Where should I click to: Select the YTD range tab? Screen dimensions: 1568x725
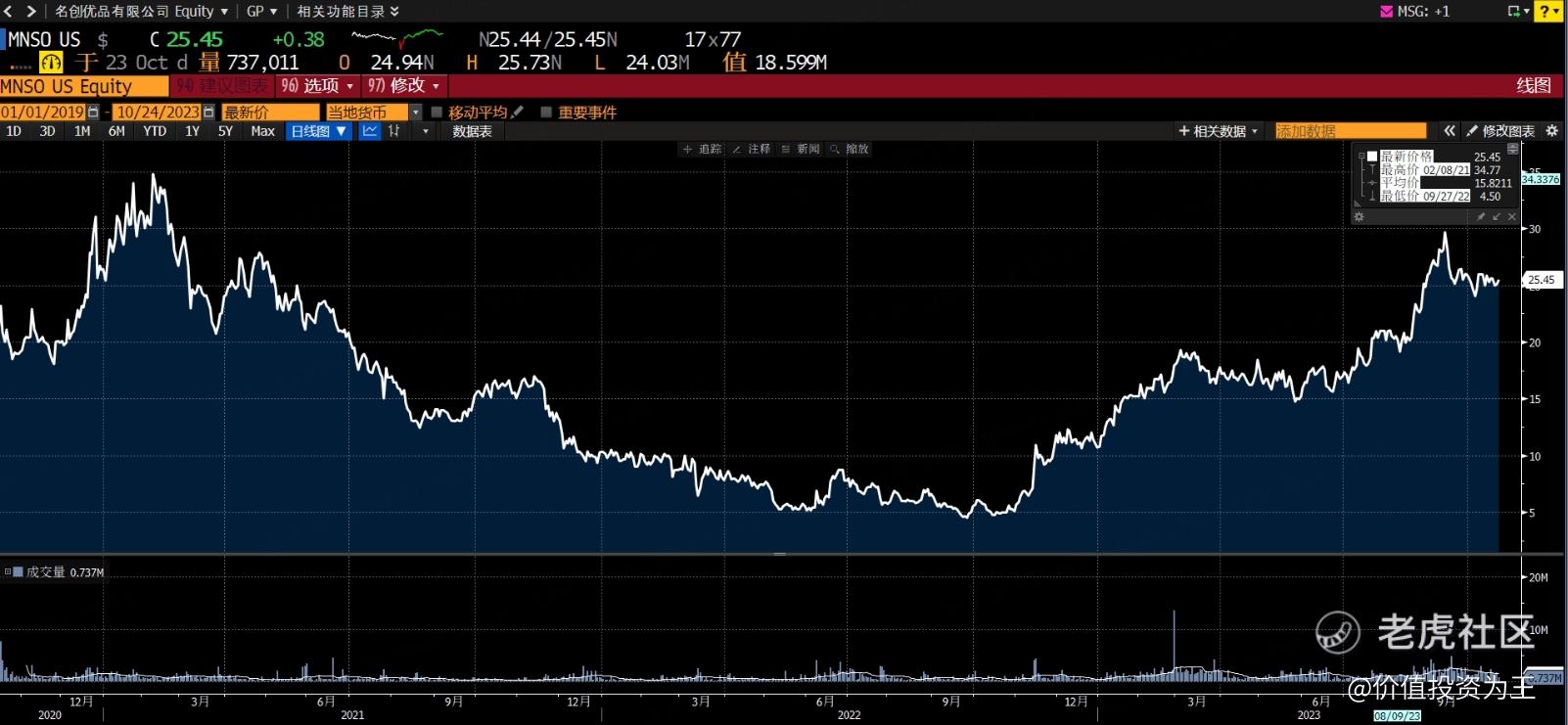click(x=155, y=131)
